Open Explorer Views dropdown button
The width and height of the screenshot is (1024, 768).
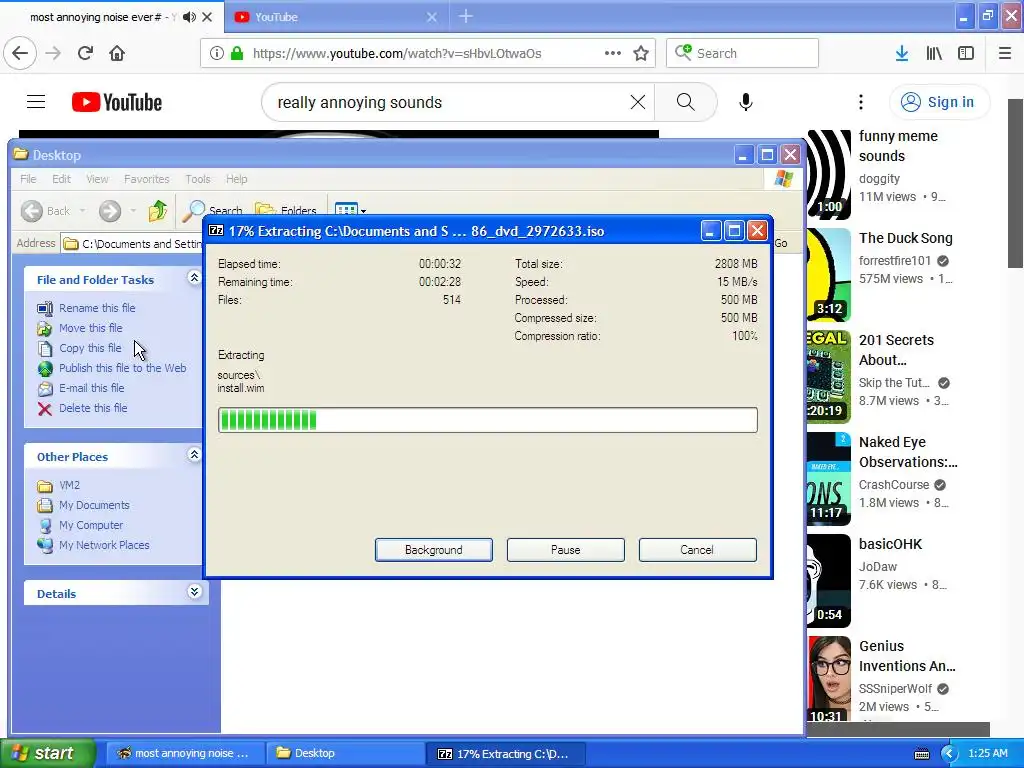click(x=351, y=210)
